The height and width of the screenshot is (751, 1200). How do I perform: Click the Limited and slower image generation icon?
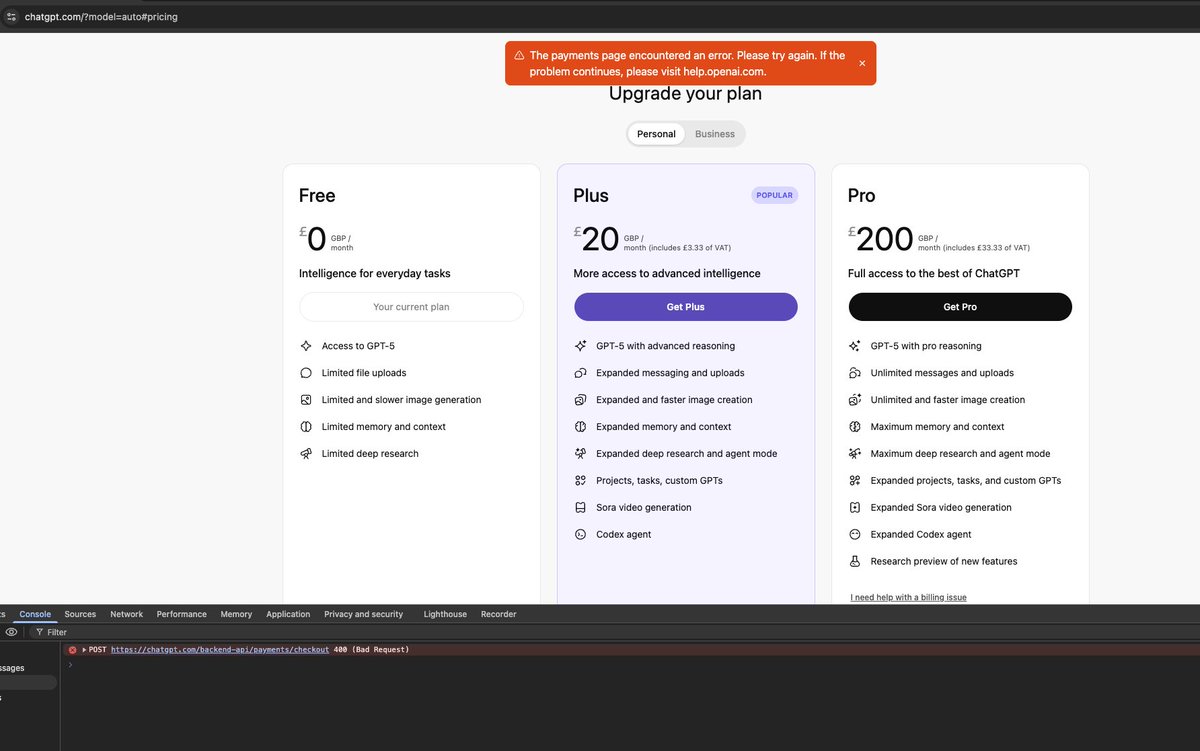pyautogui.click(x=306, y=400)
